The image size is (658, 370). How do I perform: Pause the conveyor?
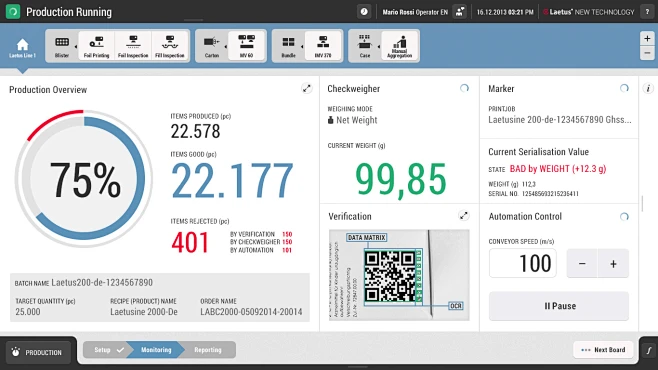click(559, 306)
